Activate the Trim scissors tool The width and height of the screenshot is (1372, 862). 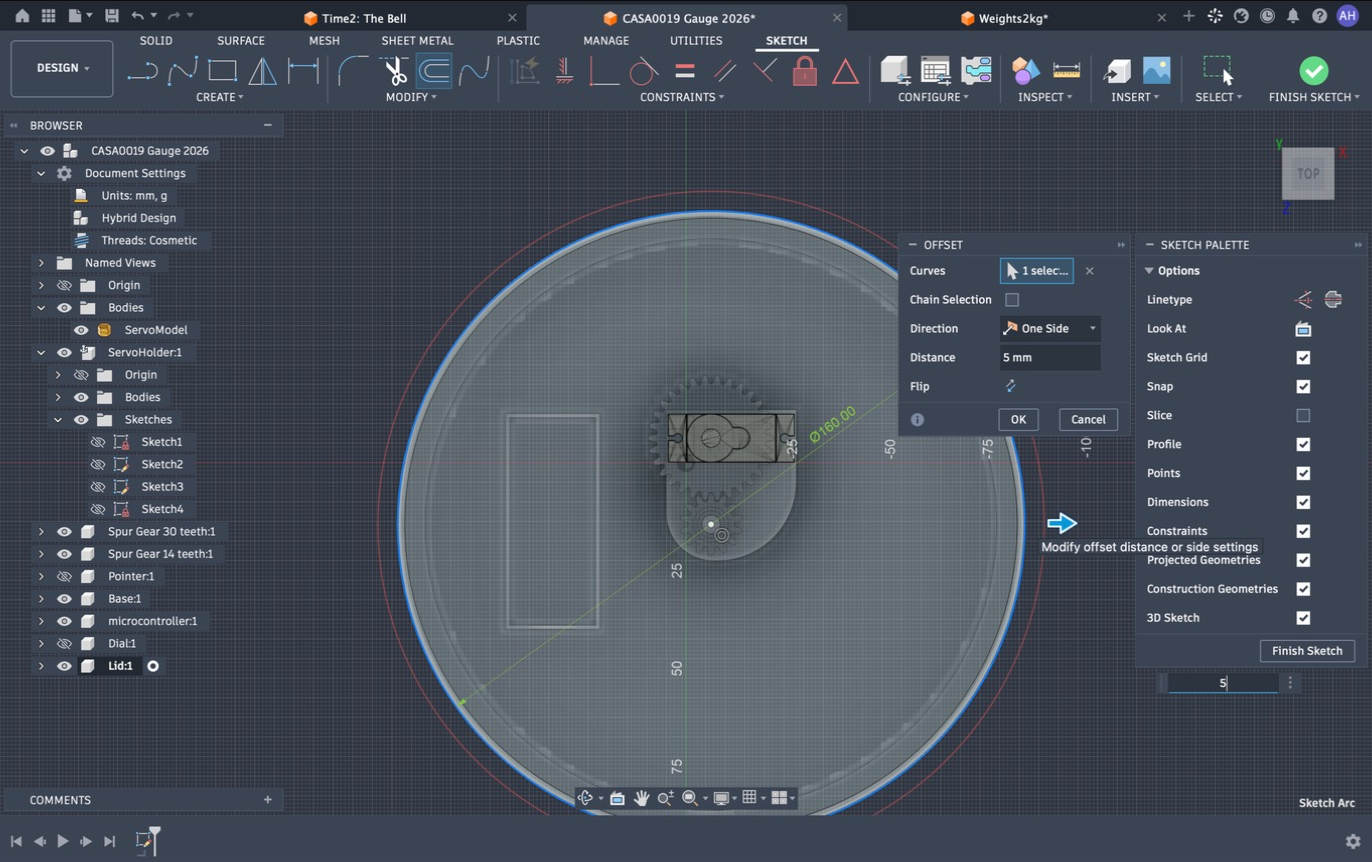point(395,71)
